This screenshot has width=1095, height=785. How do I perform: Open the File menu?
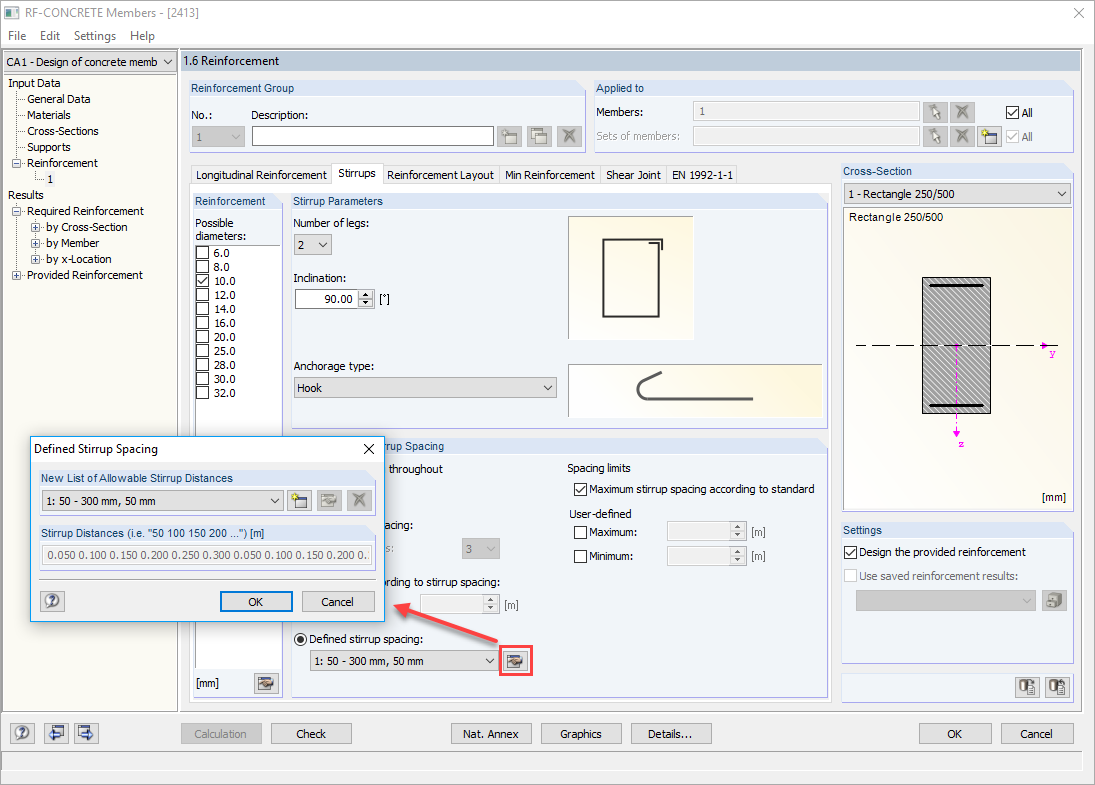(x=17, y=36)
